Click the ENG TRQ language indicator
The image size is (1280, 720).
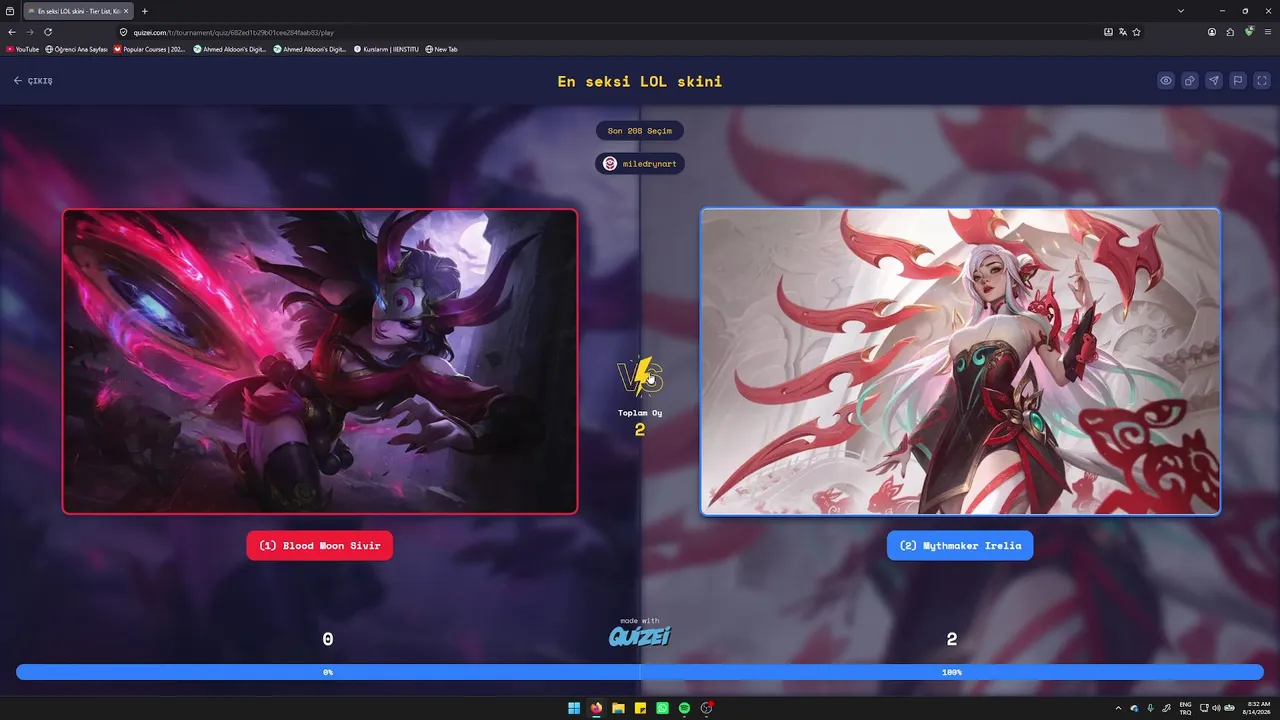coord(1185,708)
